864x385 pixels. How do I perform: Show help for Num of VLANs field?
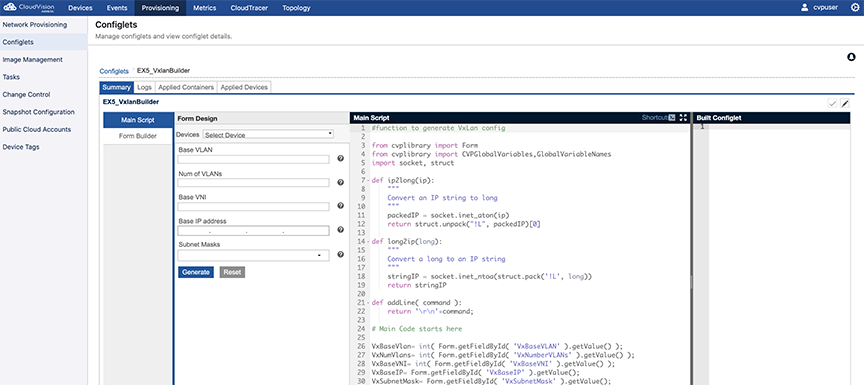click(340, 182)
